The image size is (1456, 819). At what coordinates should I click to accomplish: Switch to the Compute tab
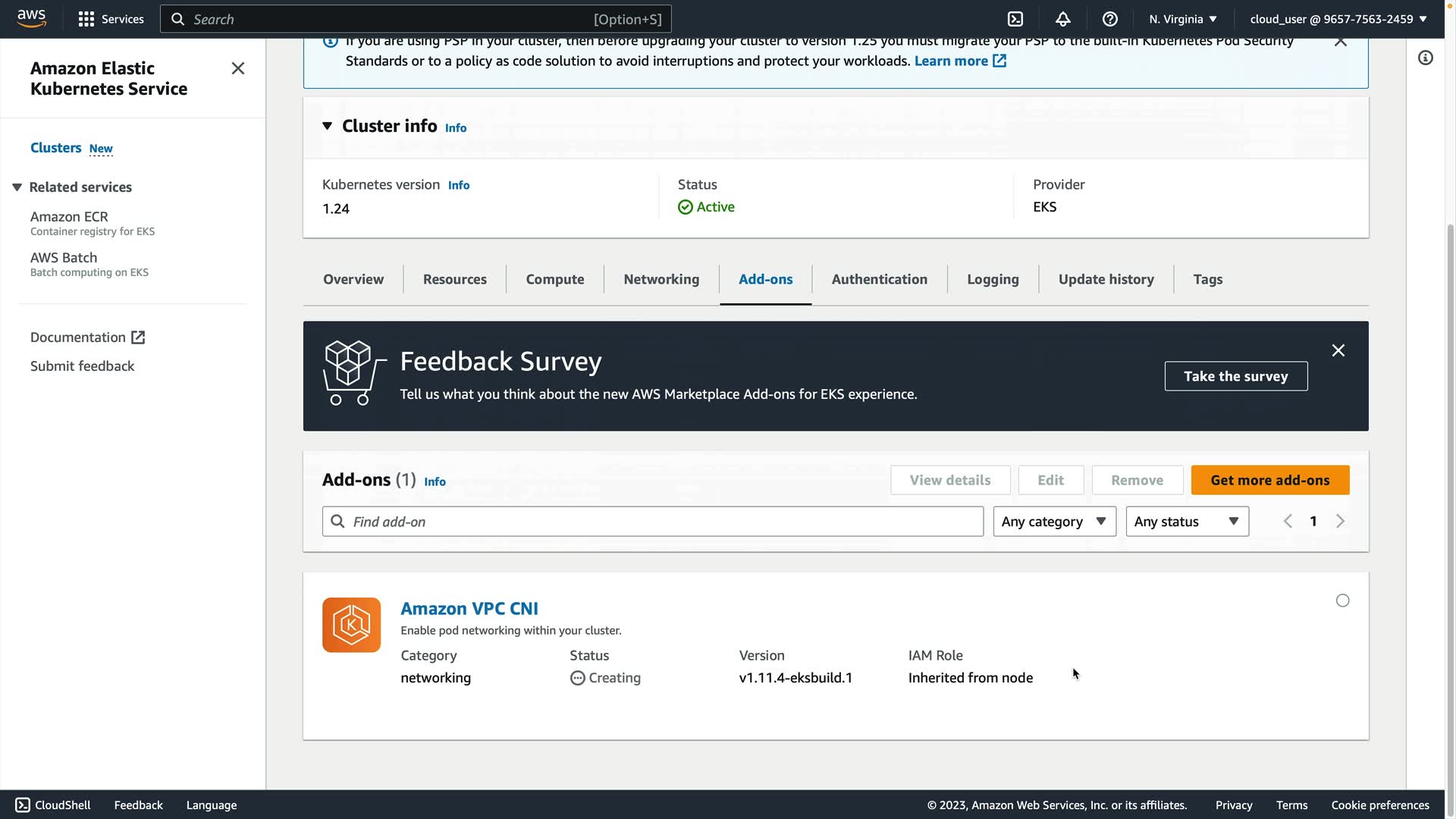(x=554, y=279)
